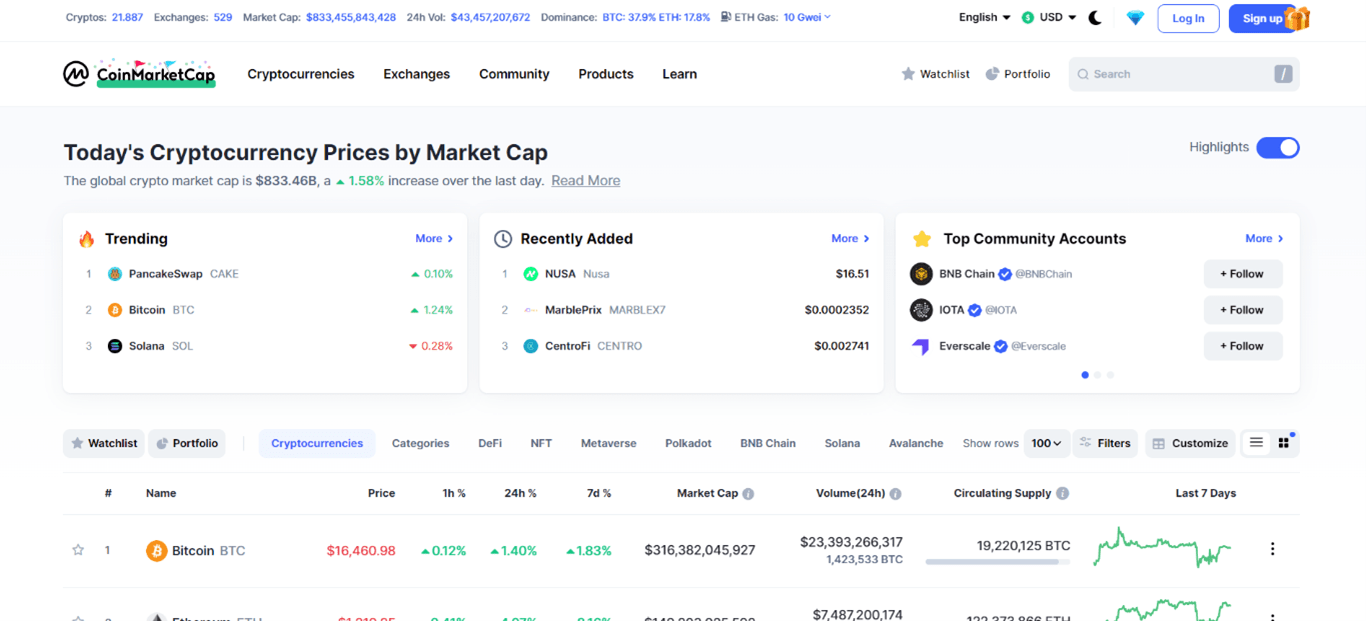Screen dimensions: 1366x621
Task: Switch to the NFT tab
Action: [x=541, y=443]
